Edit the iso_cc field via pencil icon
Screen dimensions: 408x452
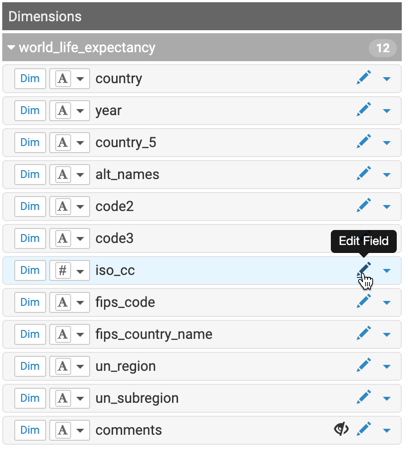(x=364, y=270)
